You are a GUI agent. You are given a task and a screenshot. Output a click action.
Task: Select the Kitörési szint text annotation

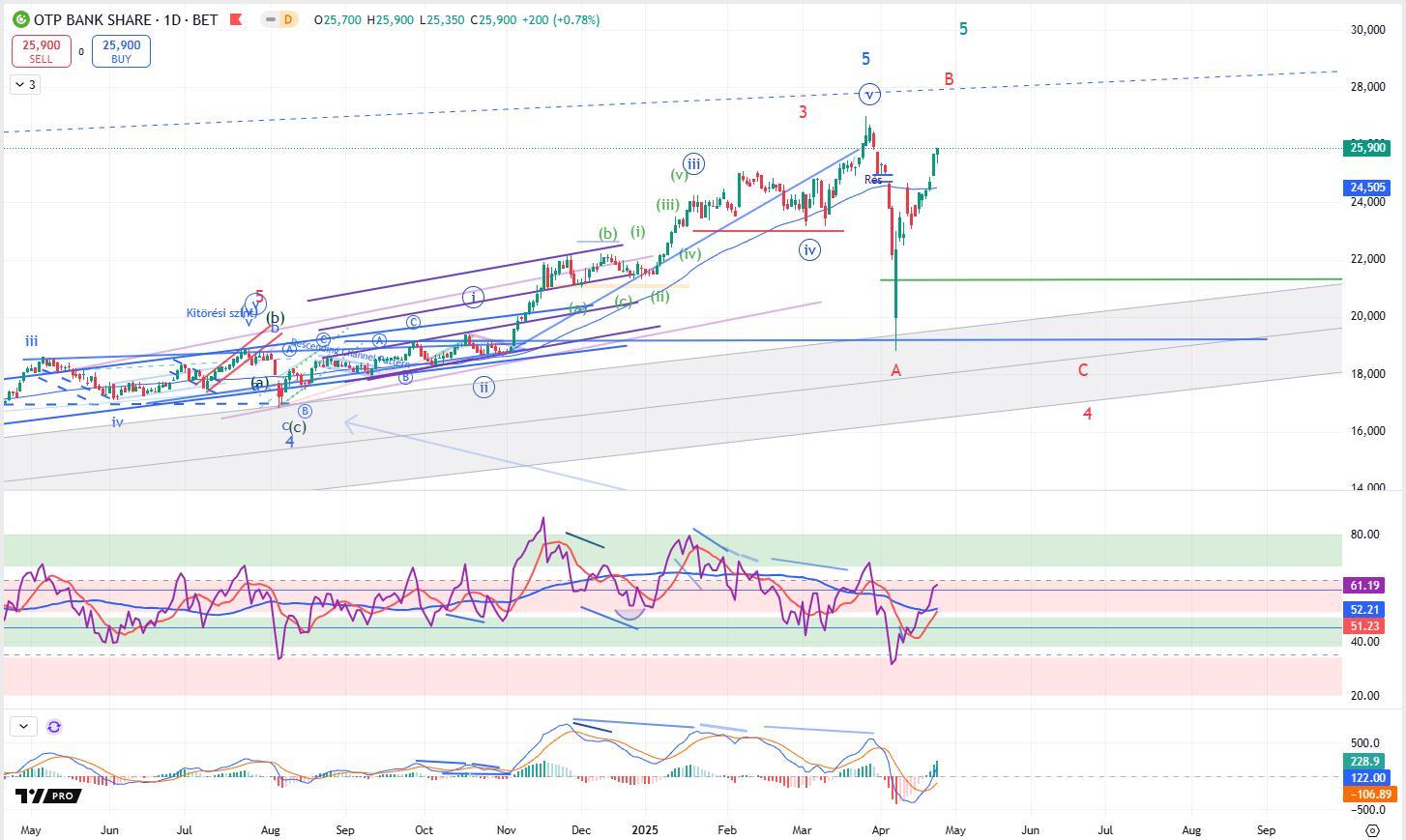(220, 313)
